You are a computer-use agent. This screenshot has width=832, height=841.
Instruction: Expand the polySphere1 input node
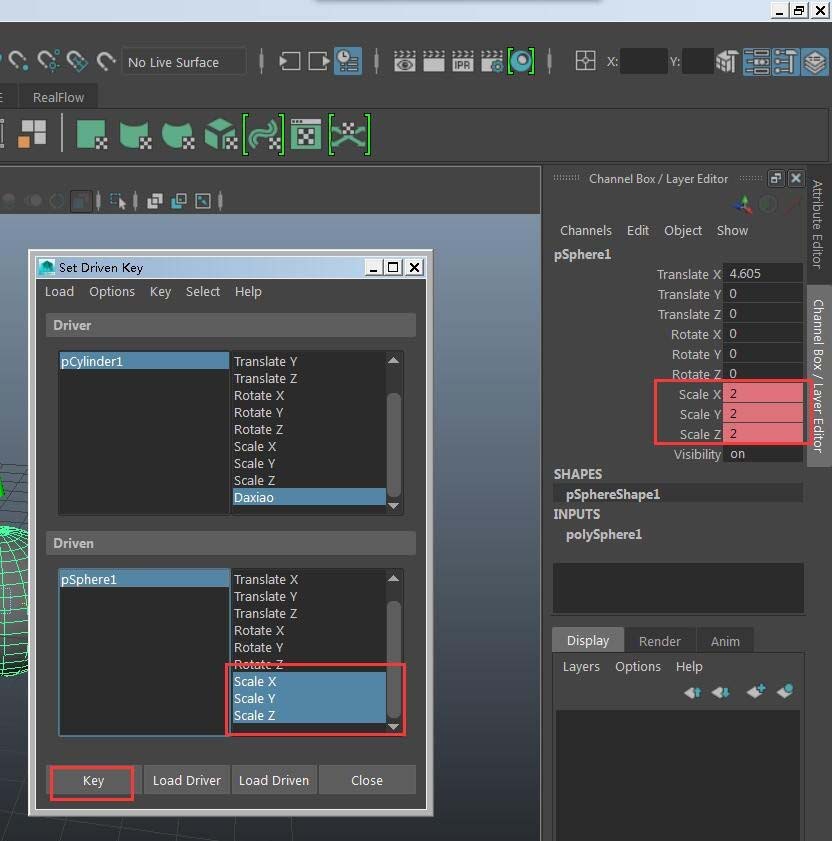[603, 534]
